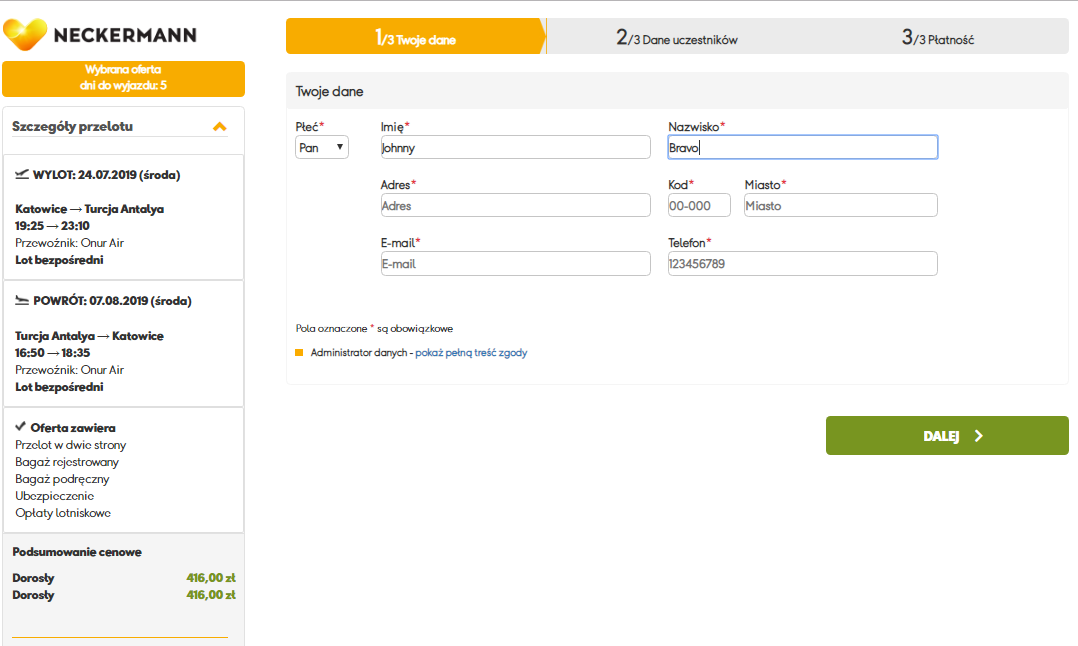
Task: Click Bagaż podręczny in offer list
Action: (x=62, y=479)
